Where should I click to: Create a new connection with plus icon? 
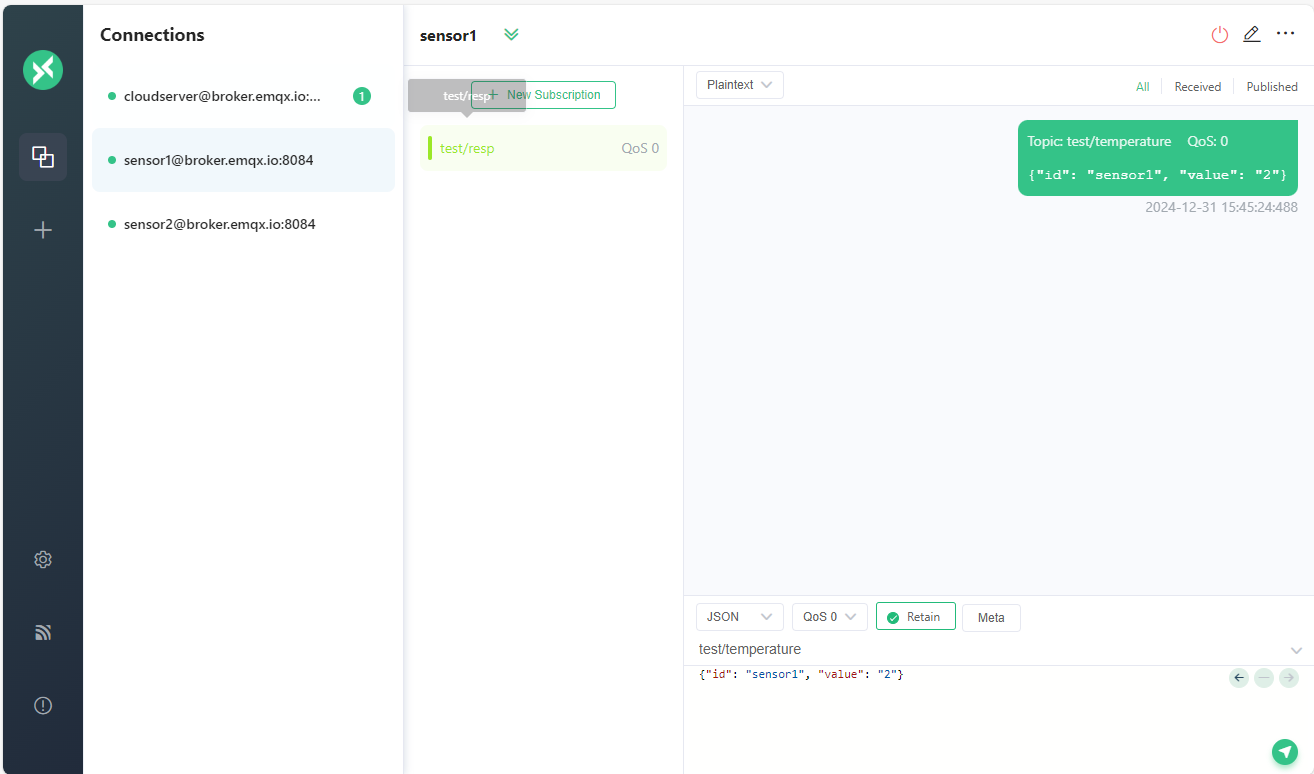click(x=43, y=230)
